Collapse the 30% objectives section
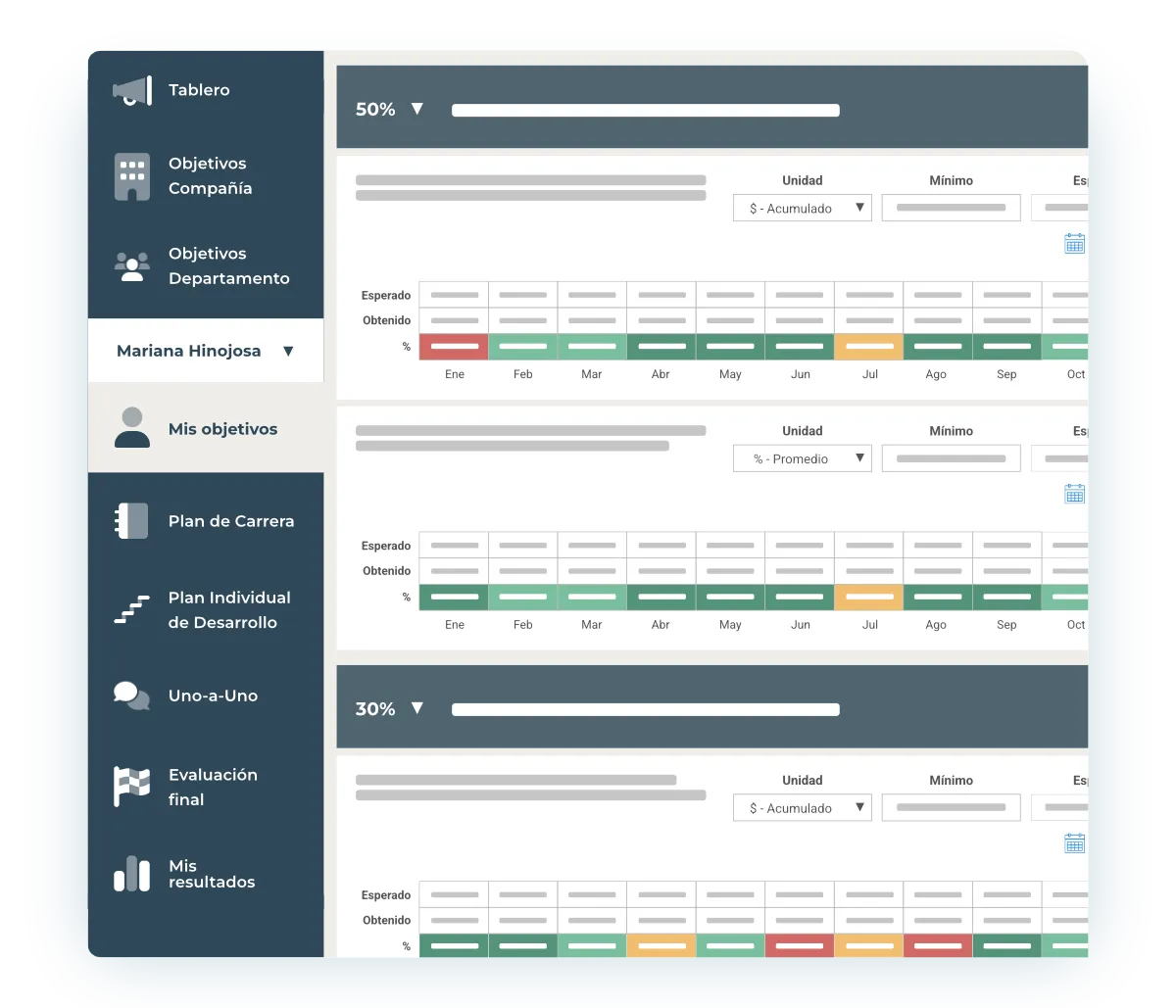This screenshot has height=1008, width=1176. (416, 708)
